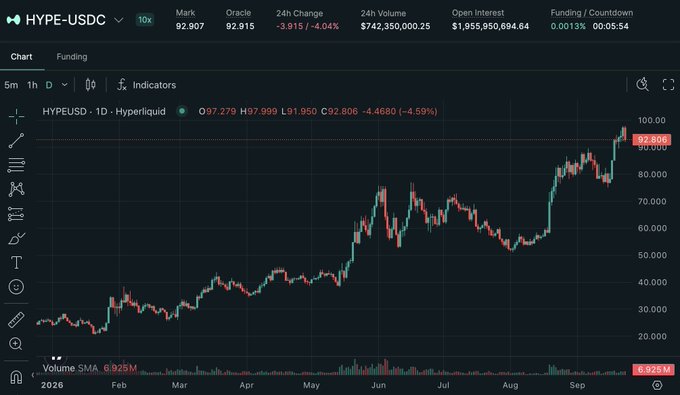Image resolution: width=680 pixels, height=395 pixels.
Task: Click the 6.925M volume axis label
Action: click(653, 369)
